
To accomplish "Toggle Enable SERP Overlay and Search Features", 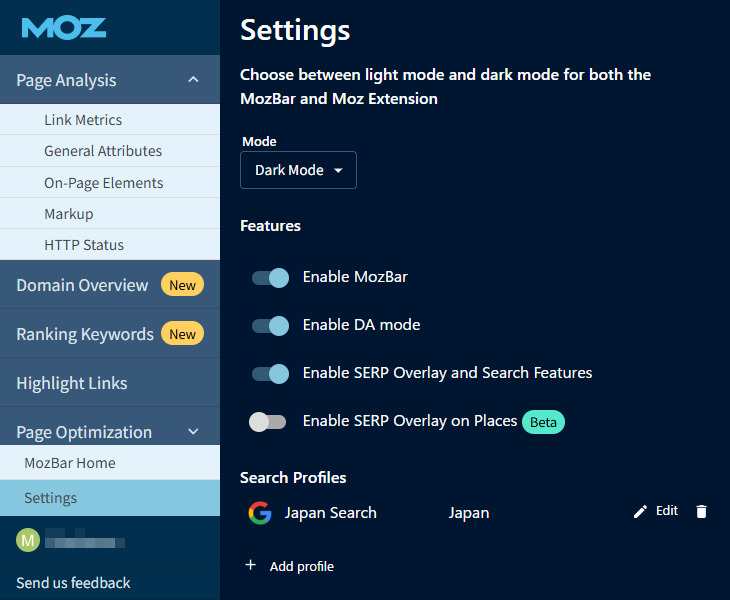I will pos(270,373).
